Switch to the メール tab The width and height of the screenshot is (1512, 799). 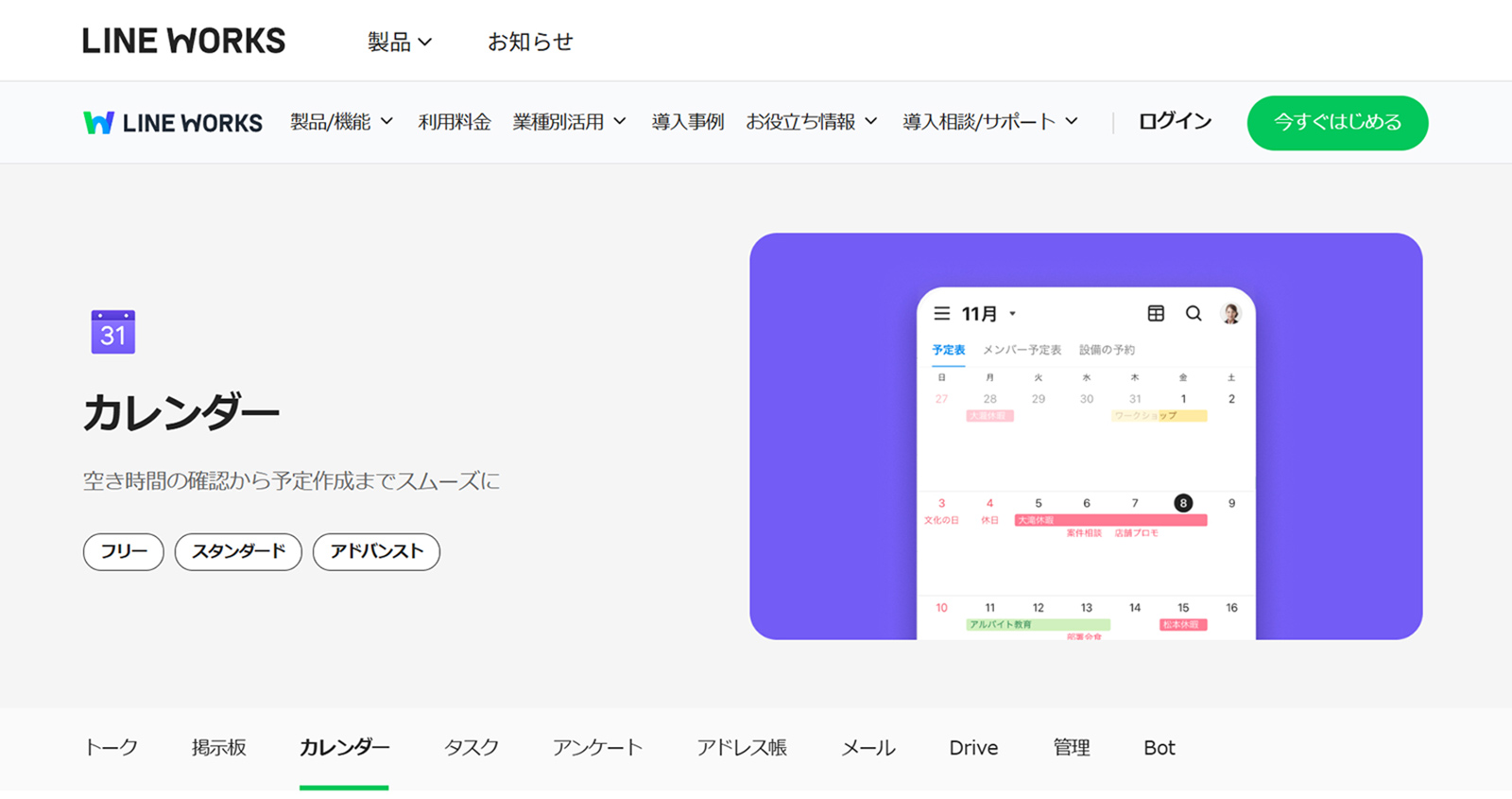pyautogui.click(x=868, y=748)
